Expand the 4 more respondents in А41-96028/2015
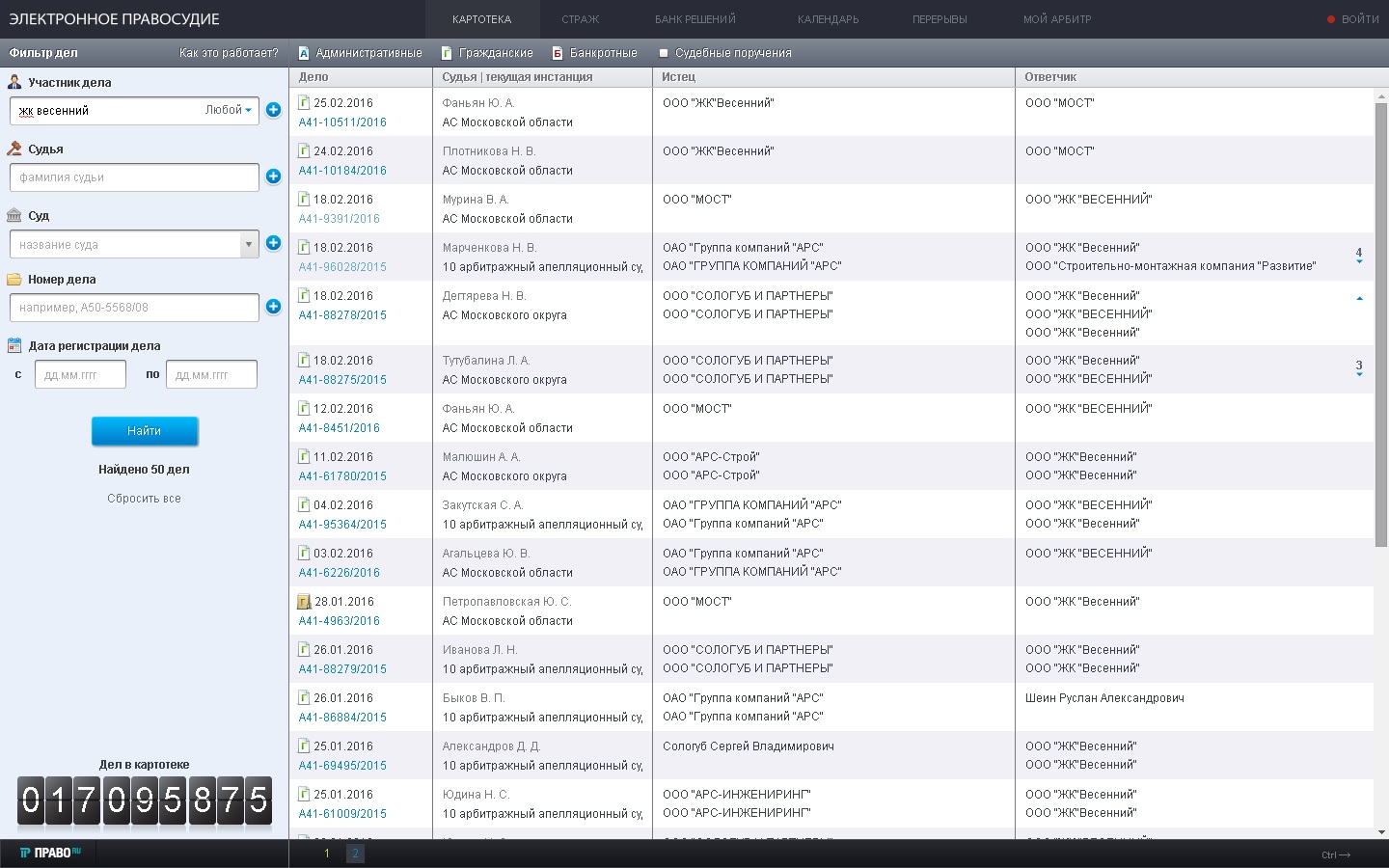This screenshot has height=868, width=1389. point(1359,256)
